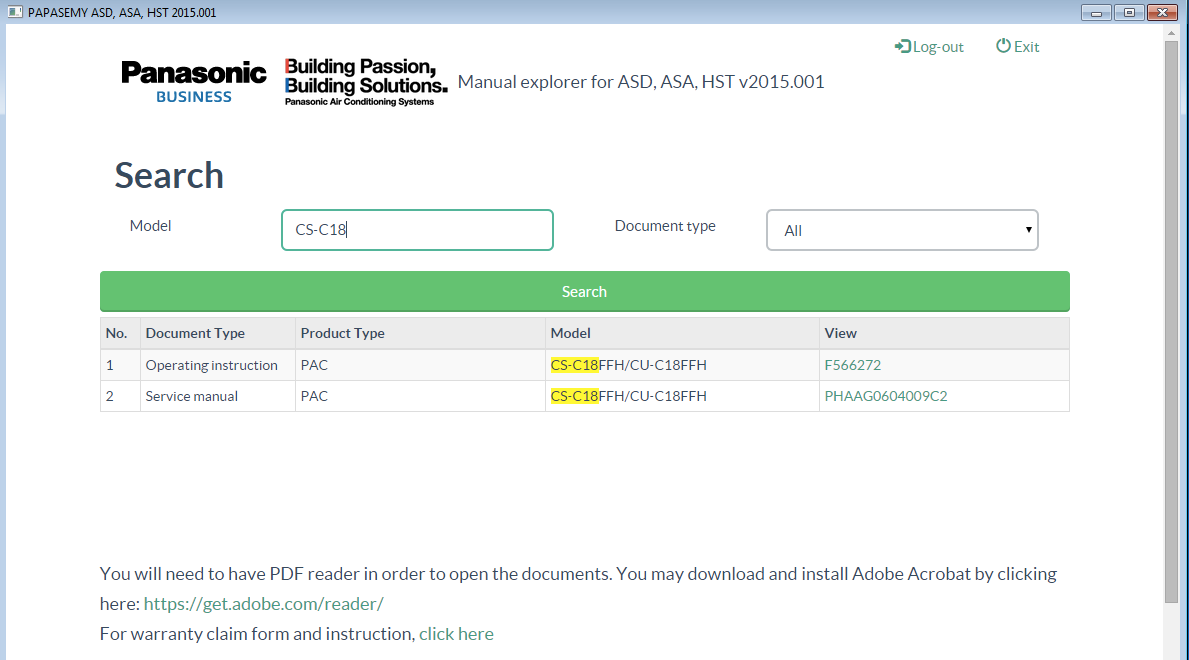Click the View column header
Image resolution: width=1189 pixels, height=660 pixels.
point(840,333)
